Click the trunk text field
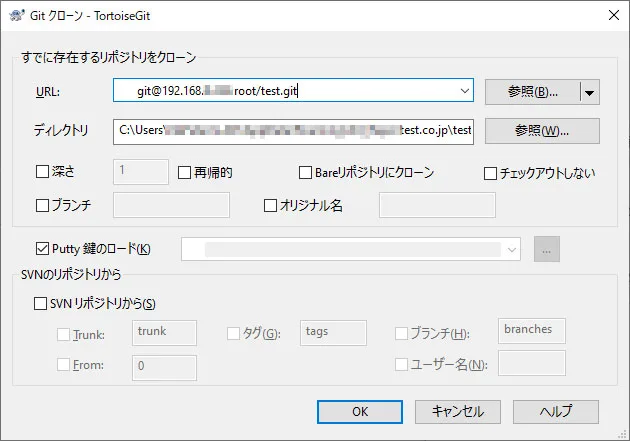The width and height of the screenshot is (630, 441). click(x=164, y=333)
